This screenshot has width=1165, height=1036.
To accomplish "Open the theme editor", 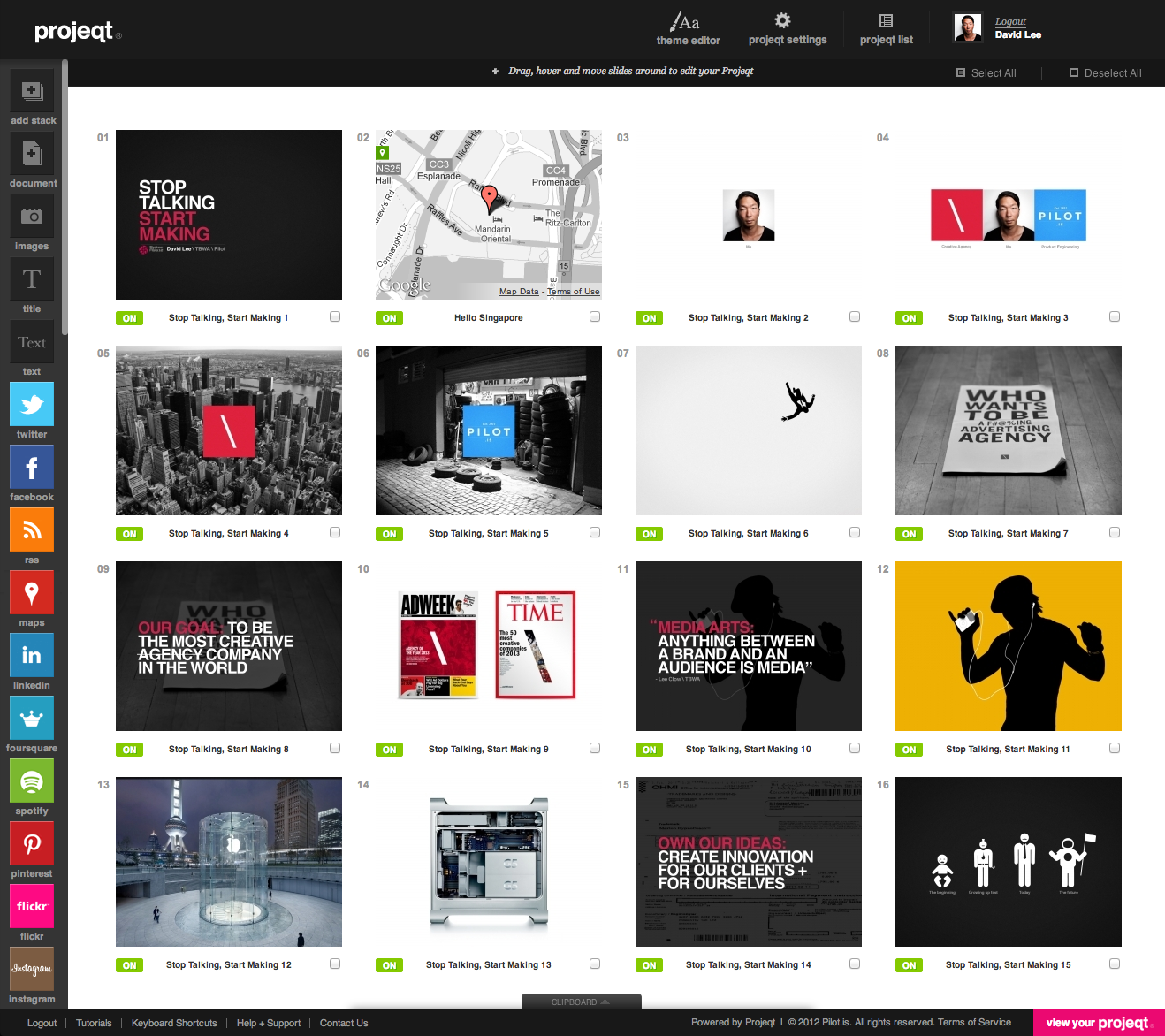I will point(688,29).
